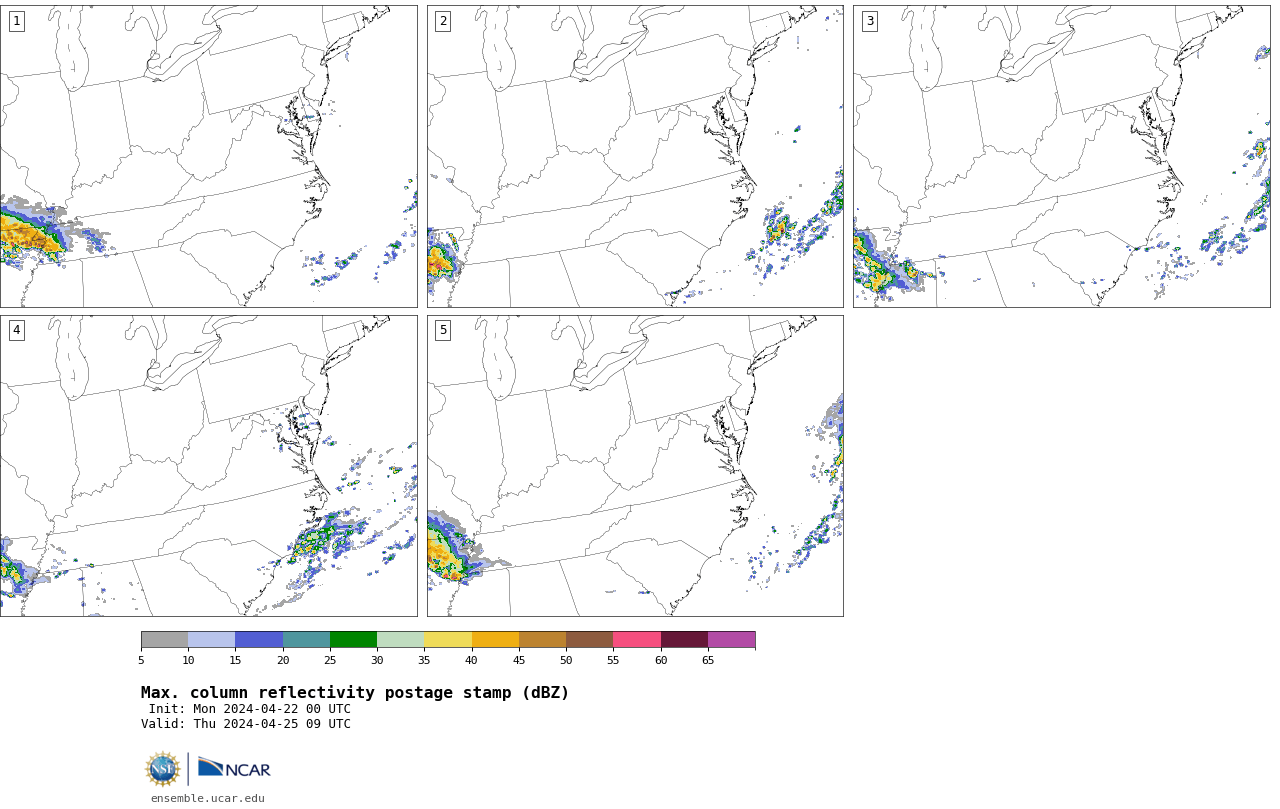The height and width of the screenshot is (809, 1280).
Task: Click the member number 2 label box
Action: point(443,21)
